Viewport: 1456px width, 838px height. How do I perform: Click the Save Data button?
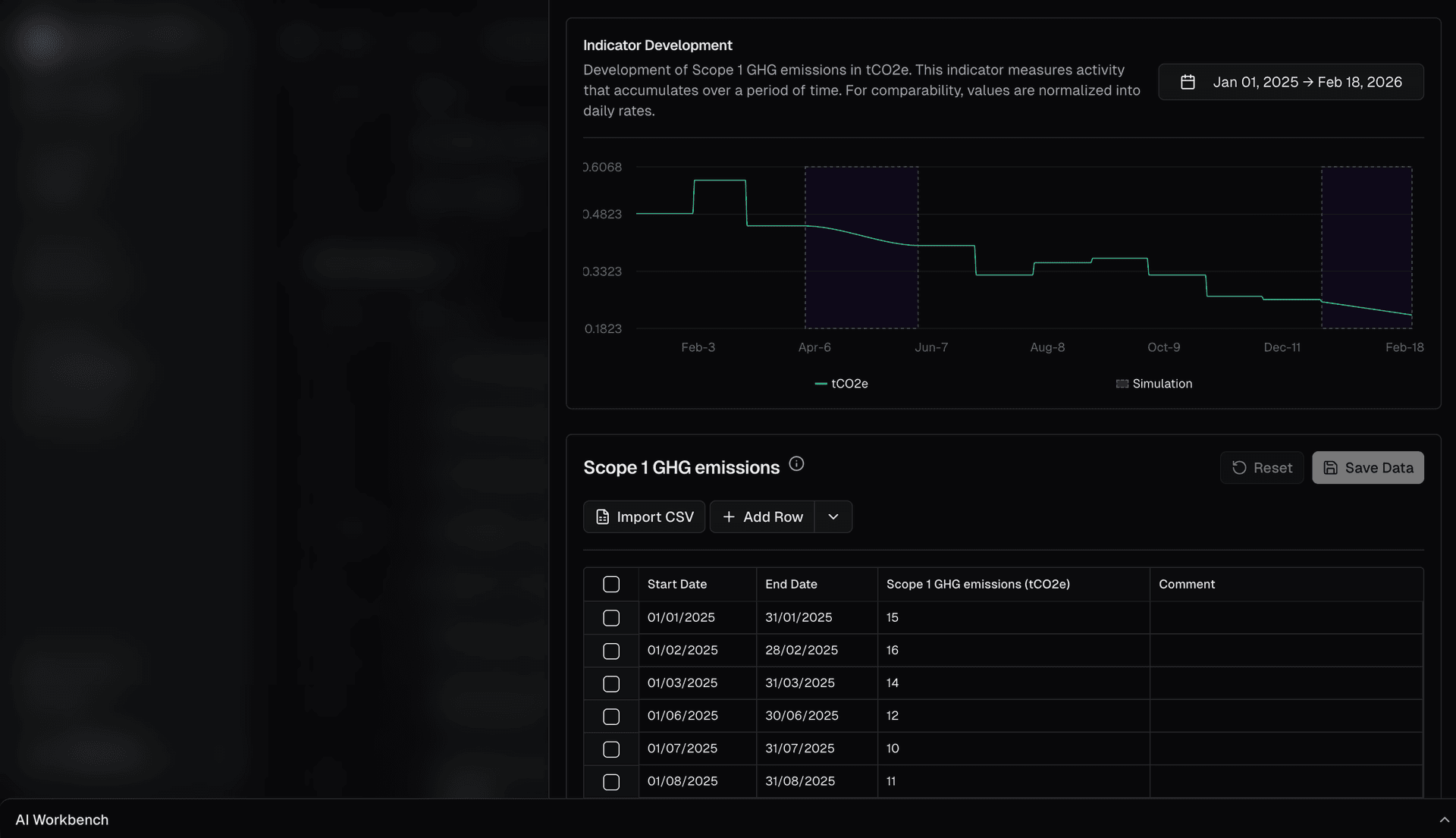point(1368,468)
